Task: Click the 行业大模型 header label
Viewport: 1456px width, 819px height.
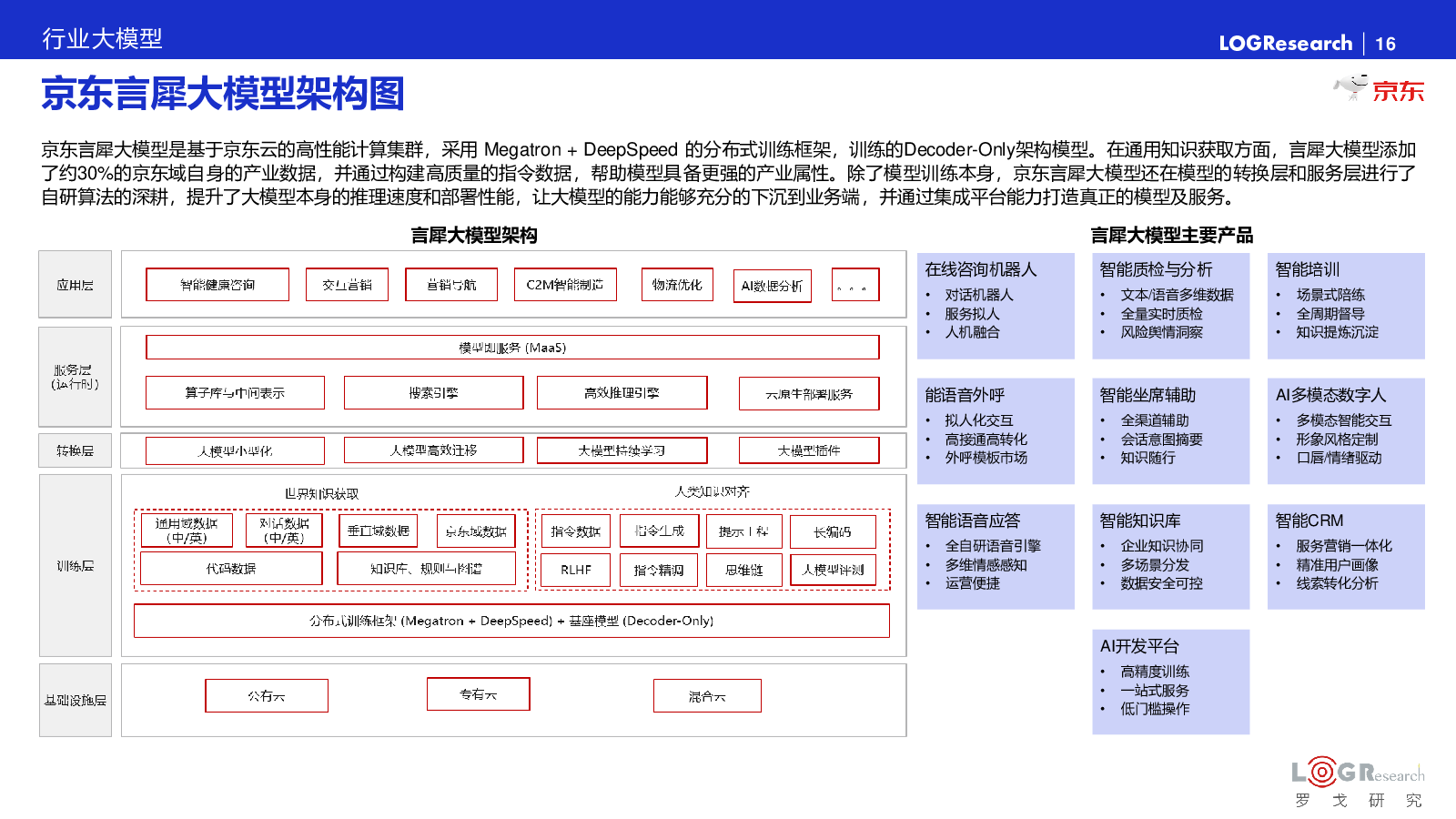Action: coord(102,38)
